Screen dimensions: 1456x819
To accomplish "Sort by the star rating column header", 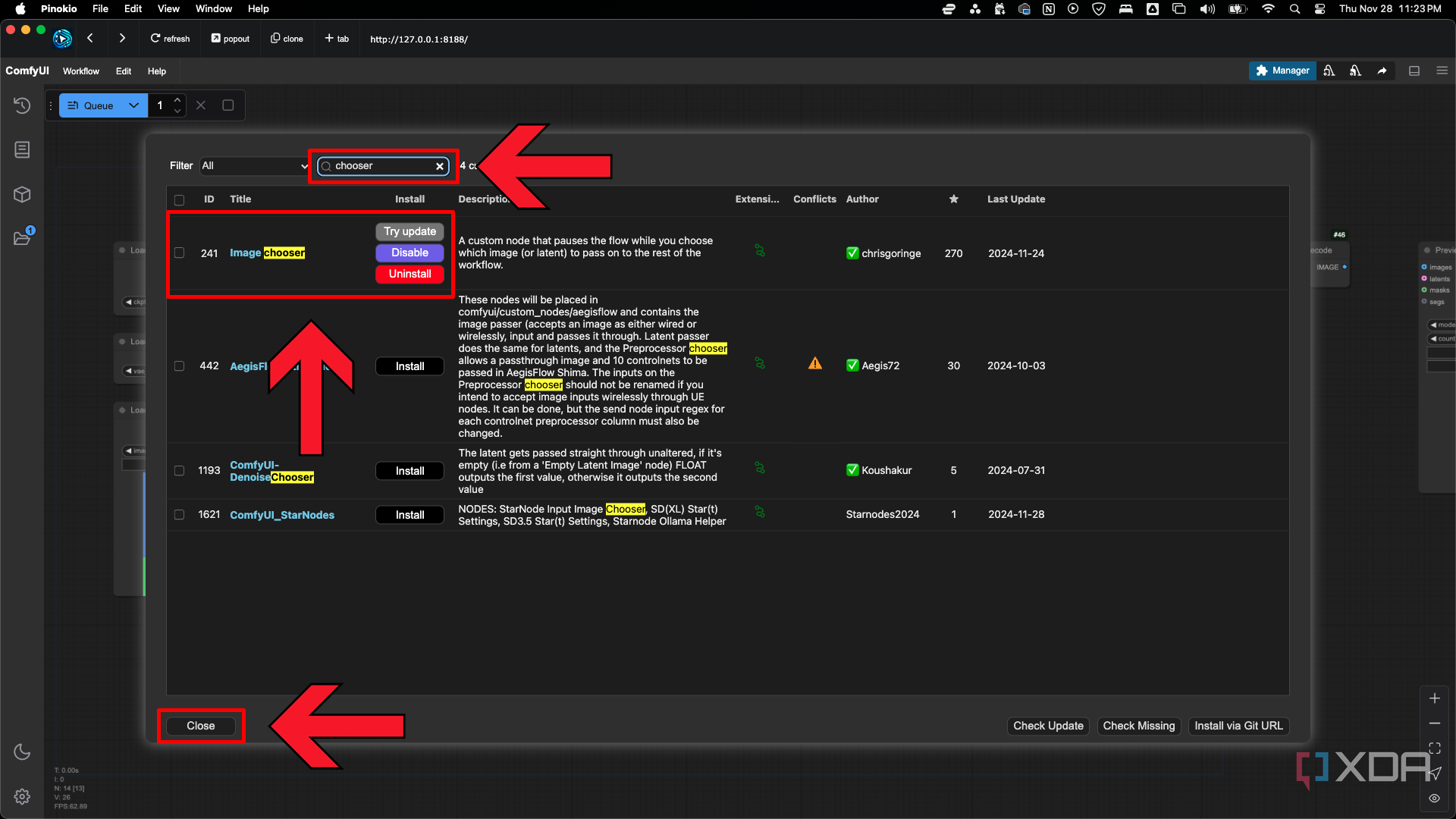I will tap(953, 199).
